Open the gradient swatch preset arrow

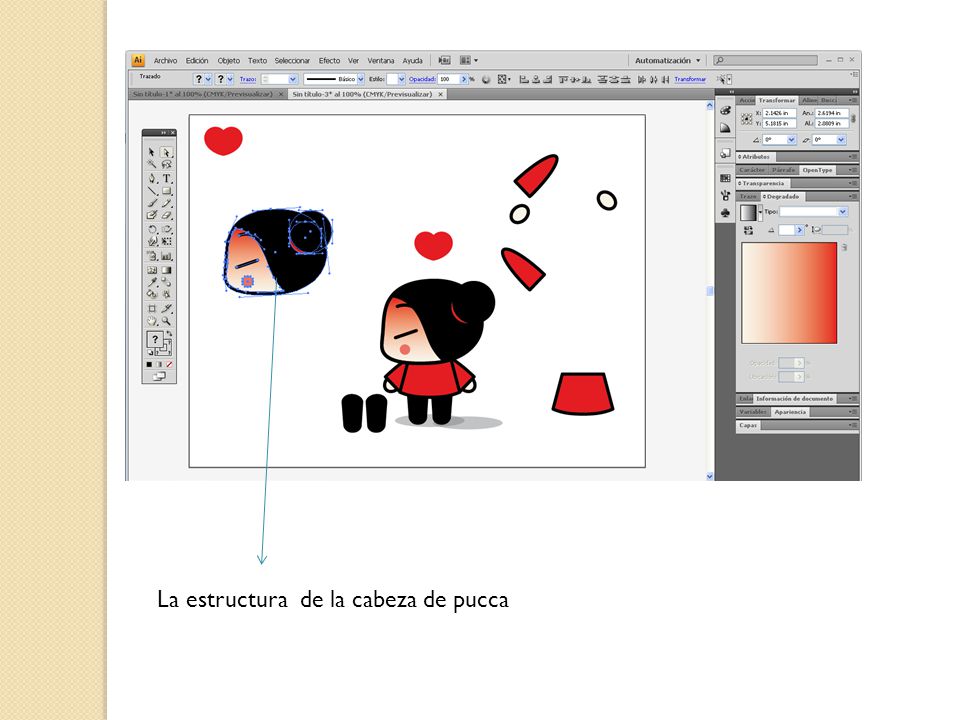click(x=760, y=212)
